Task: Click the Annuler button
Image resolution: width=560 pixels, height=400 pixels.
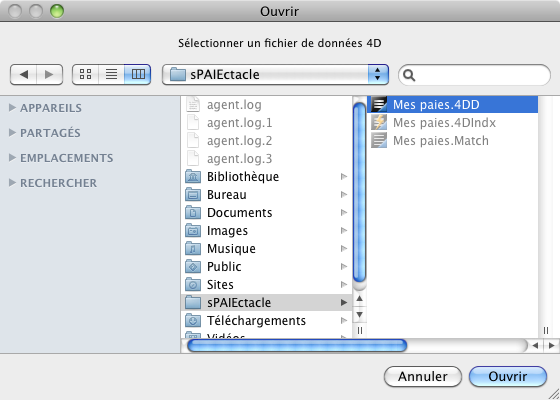Action: coord(423,376)
